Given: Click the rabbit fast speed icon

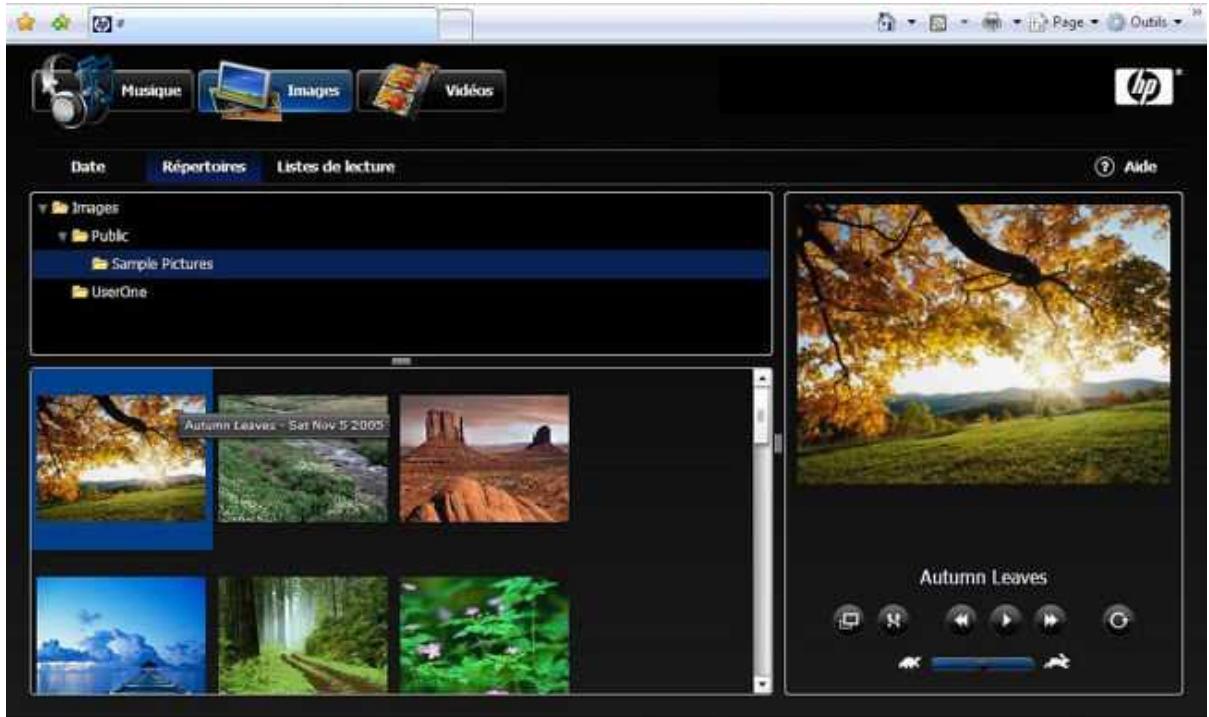Looking at the screenshot, I should 1057,661.
